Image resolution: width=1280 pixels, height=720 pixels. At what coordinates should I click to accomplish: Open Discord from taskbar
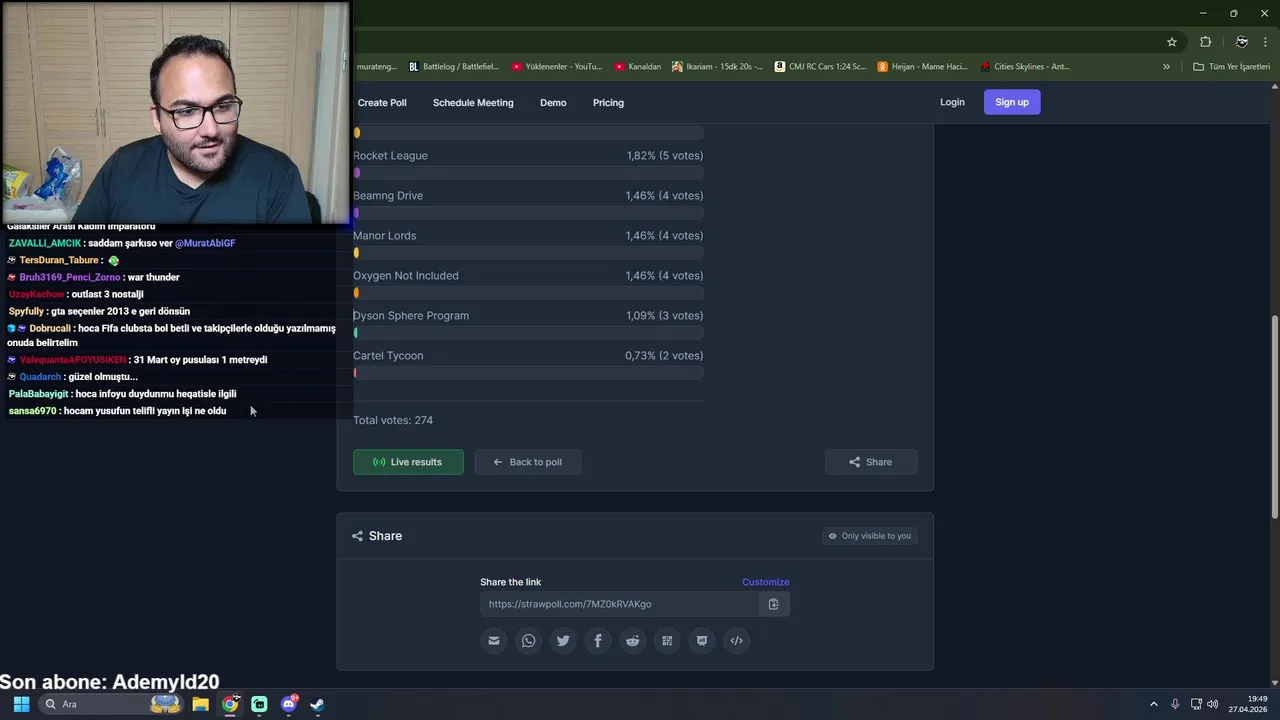[x=289, y=704]
